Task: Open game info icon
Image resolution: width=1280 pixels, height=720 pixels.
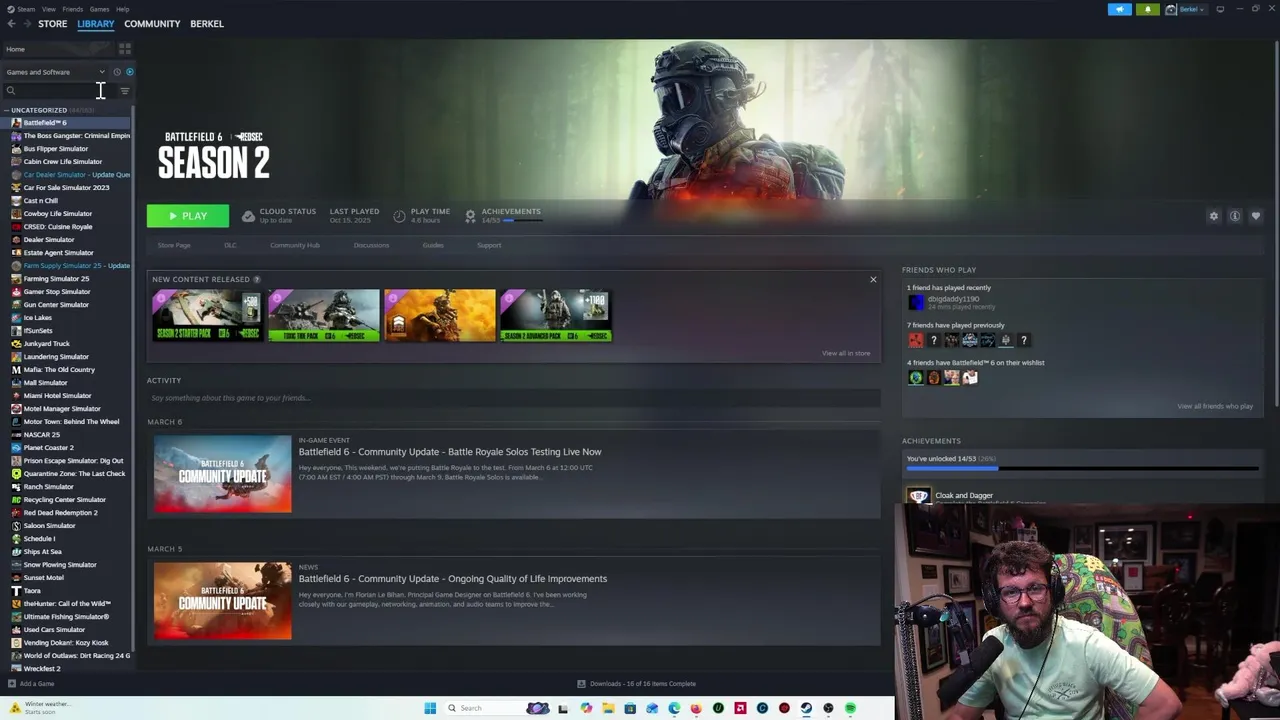Action: coord(1235,216)
